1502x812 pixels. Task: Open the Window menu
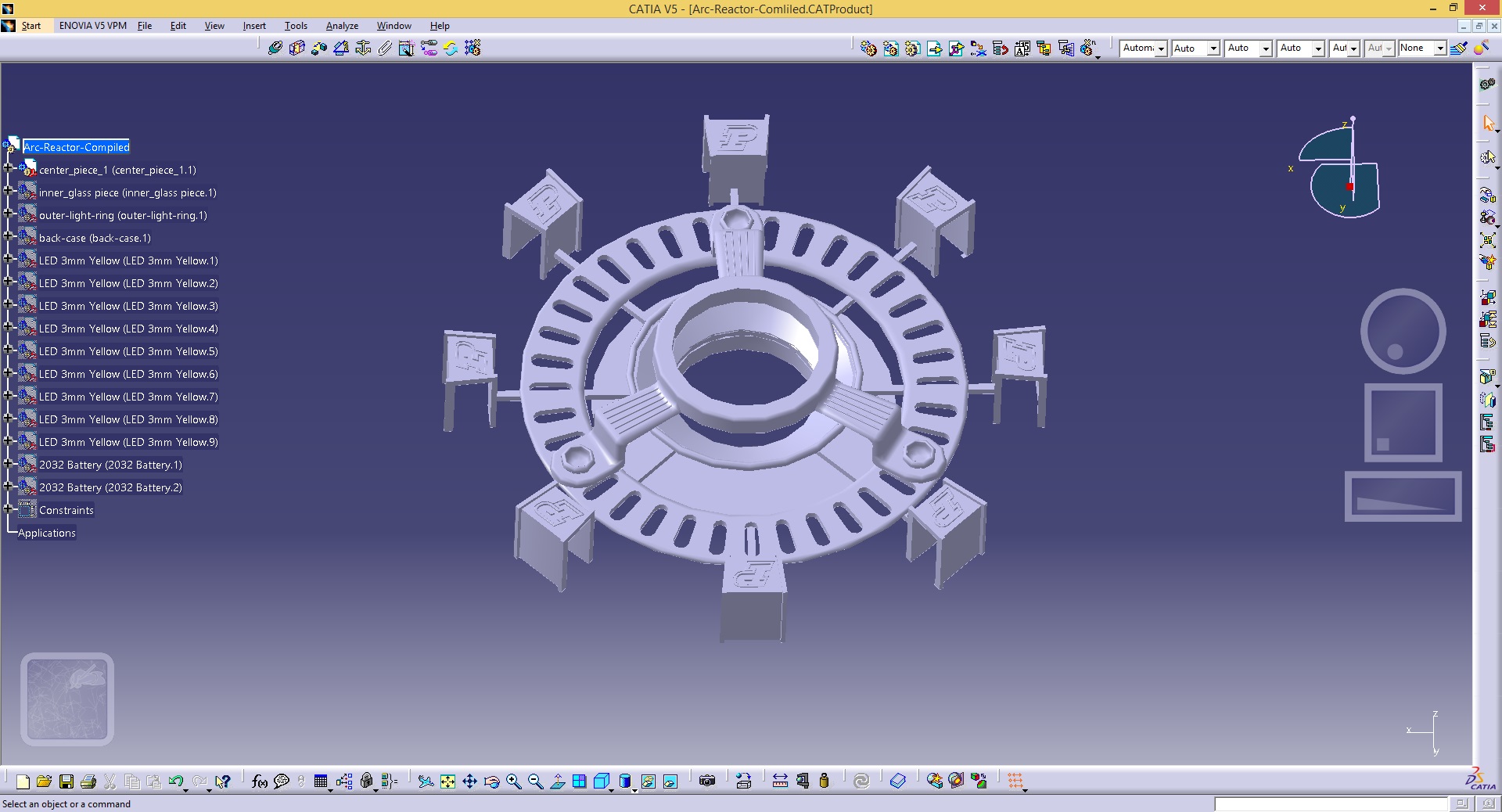(393, 26)
